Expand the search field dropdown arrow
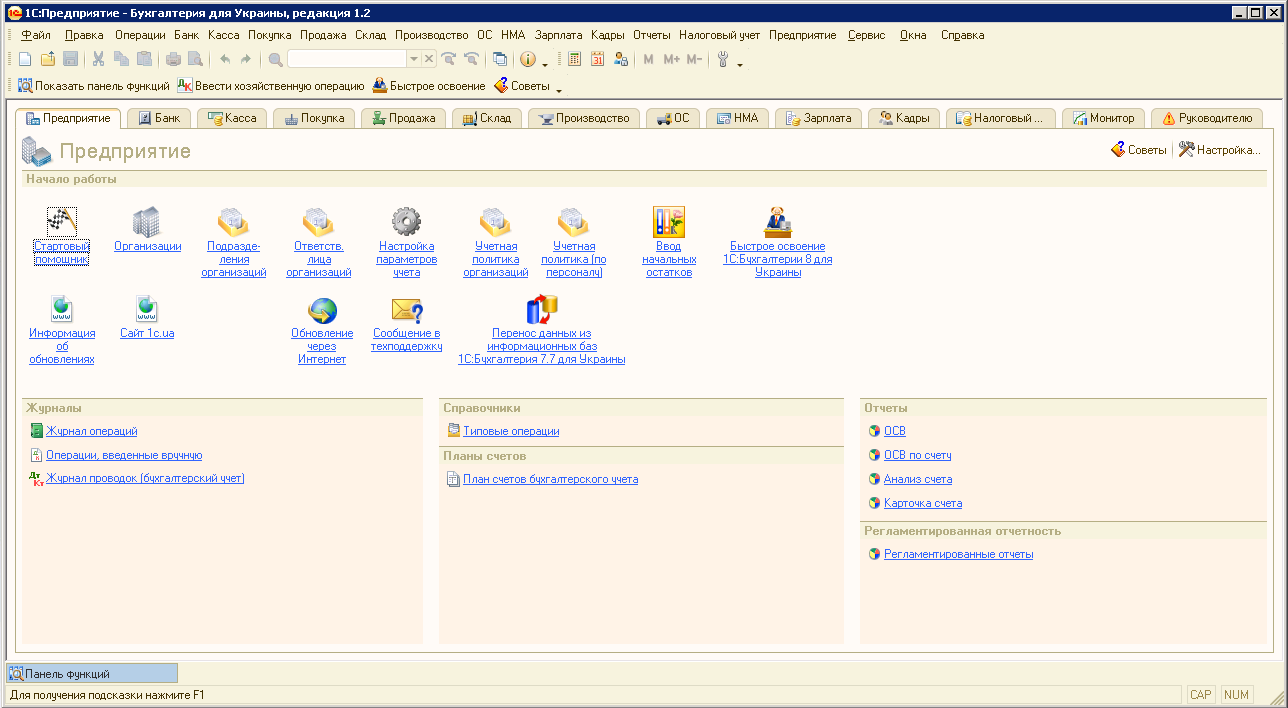 (x=414, y=59)
